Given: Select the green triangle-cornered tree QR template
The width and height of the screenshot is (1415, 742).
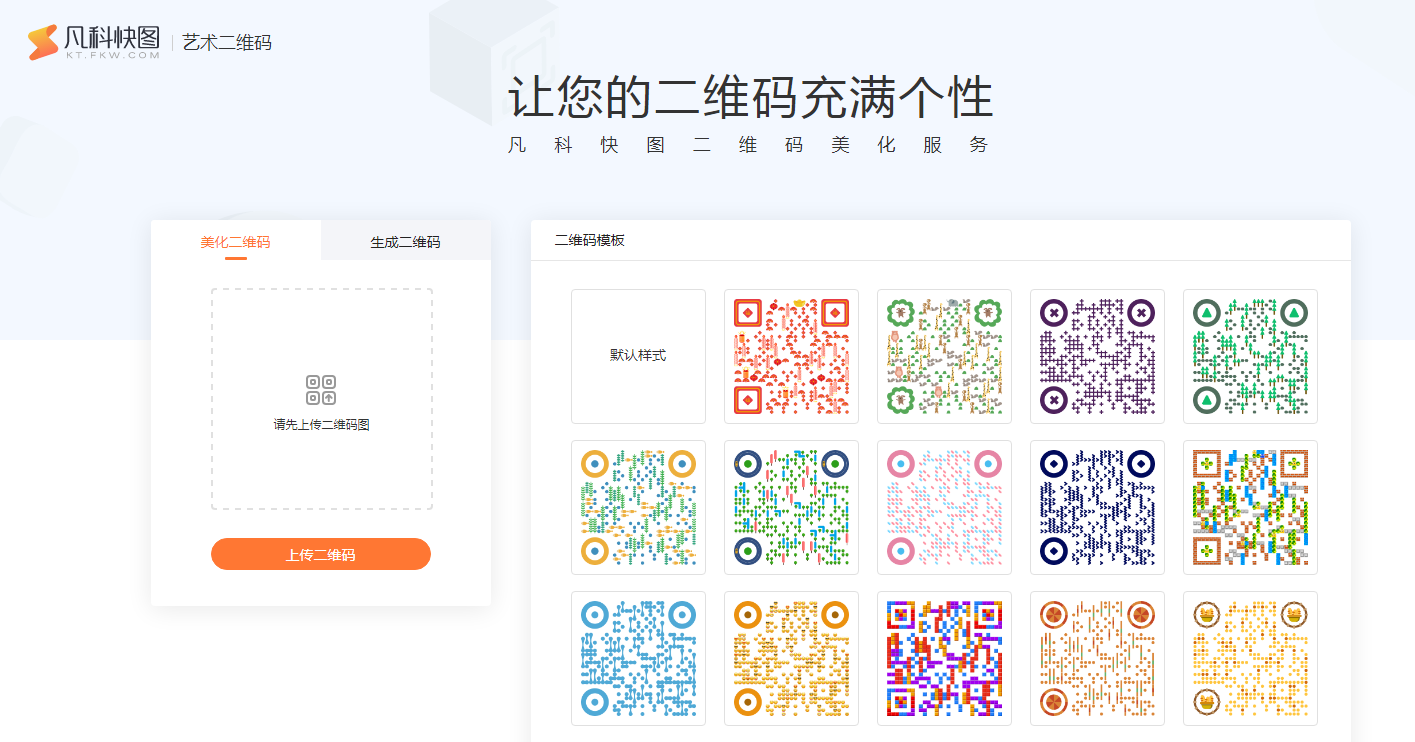Looking at the screenshot, I should 1250,356.
